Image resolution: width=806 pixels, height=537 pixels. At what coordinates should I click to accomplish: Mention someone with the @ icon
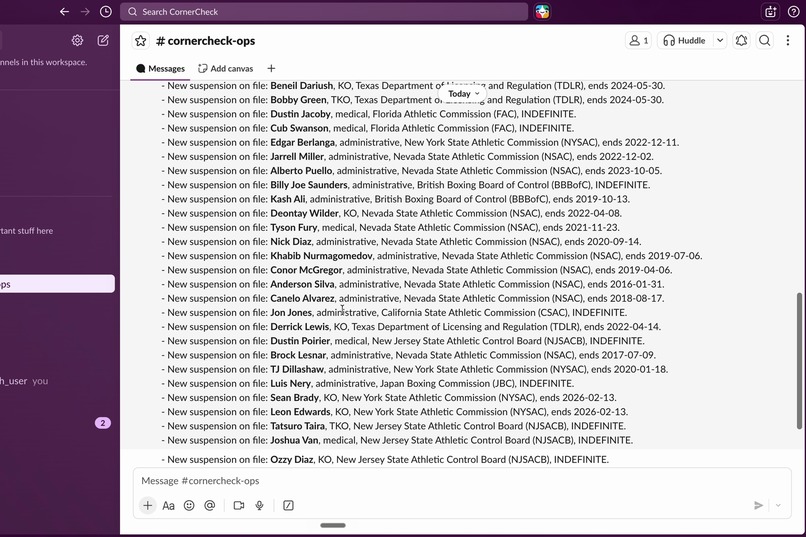(209, 505)
